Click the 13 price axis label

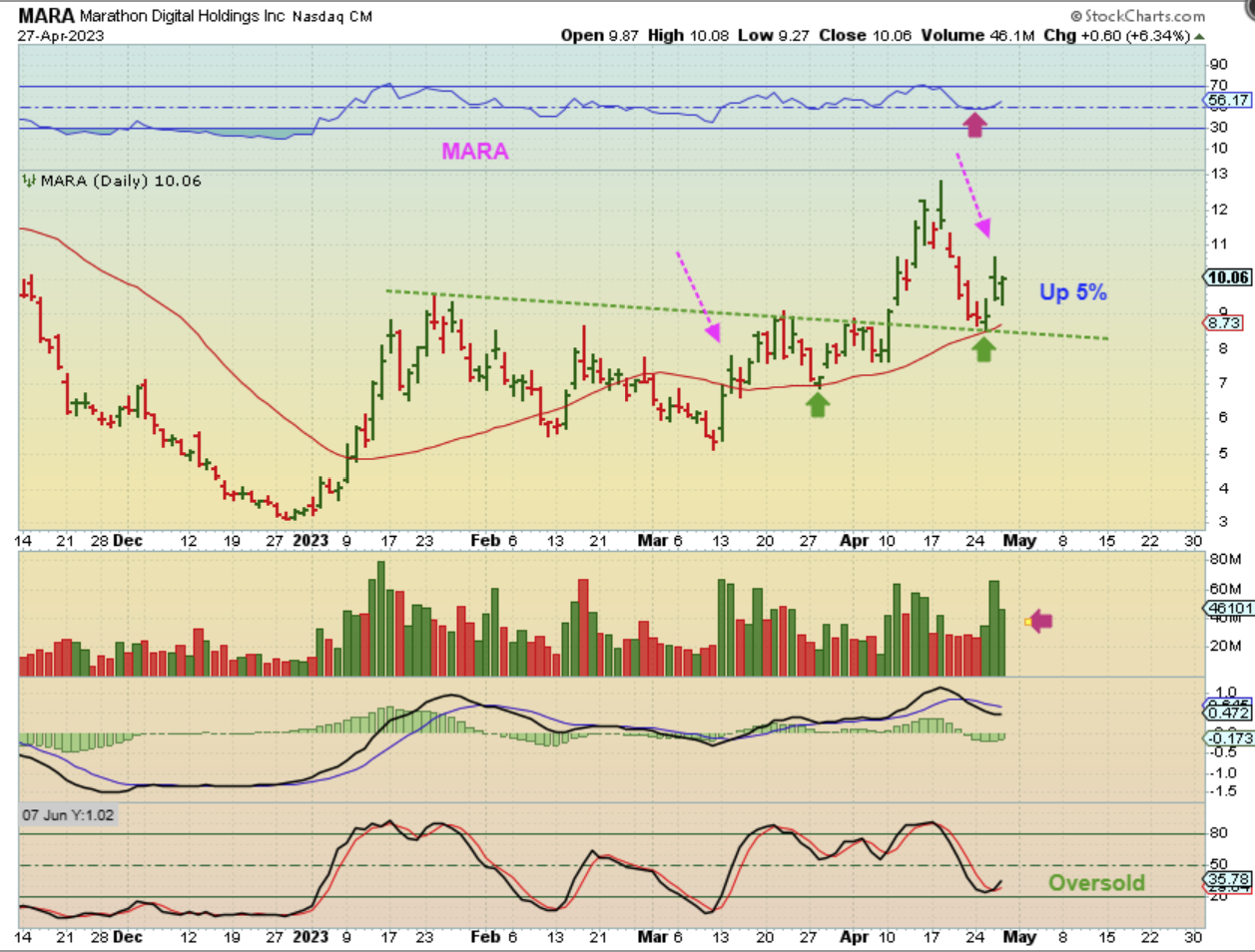pos(1218,175)
